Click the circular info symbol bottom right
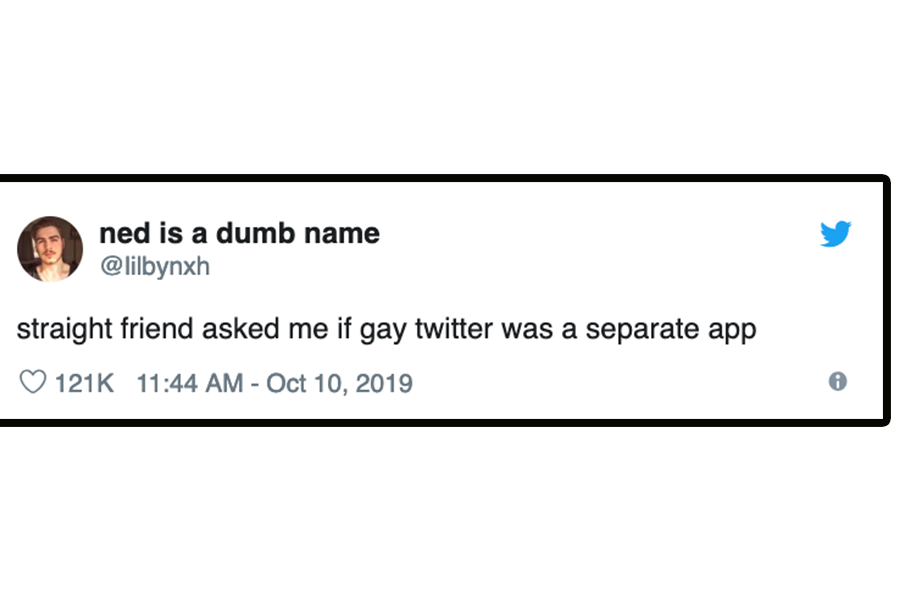900x600 pixels. 838,381
